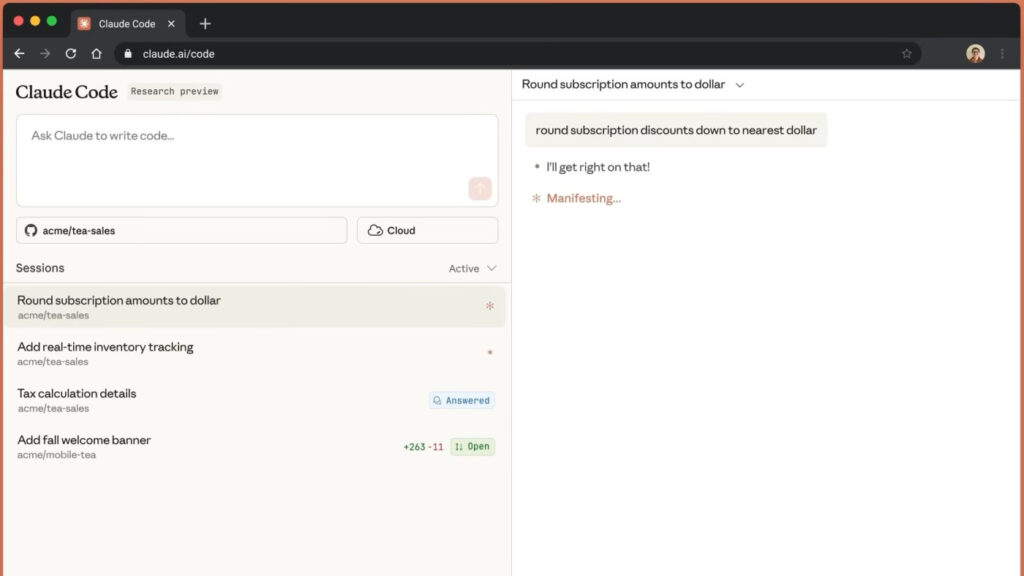The image size is (1024, 576).
Task: Click the GitHub icon beside acme/tea-sales
Action: 30,230
